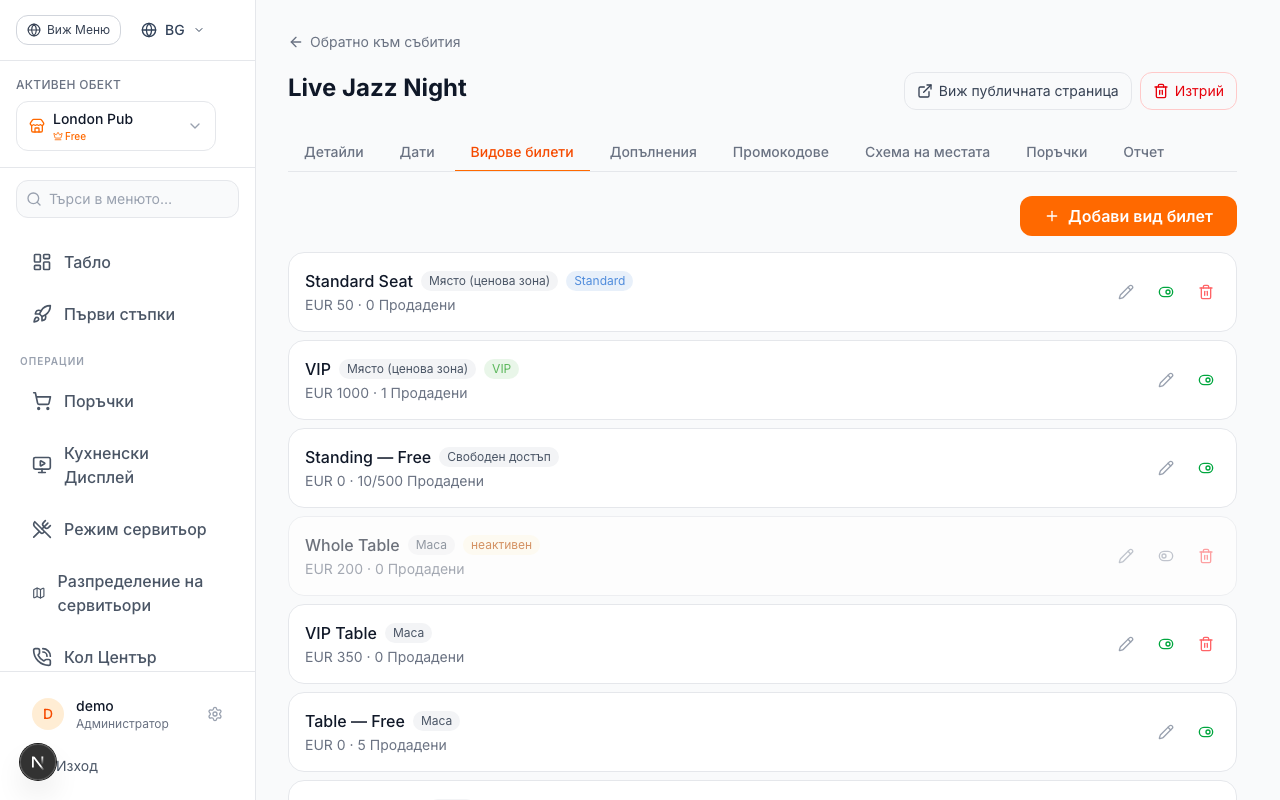Delete the VIP Table ticket using the trash icon
The image size is (1280, 800).
click(x=1206, y=644)
